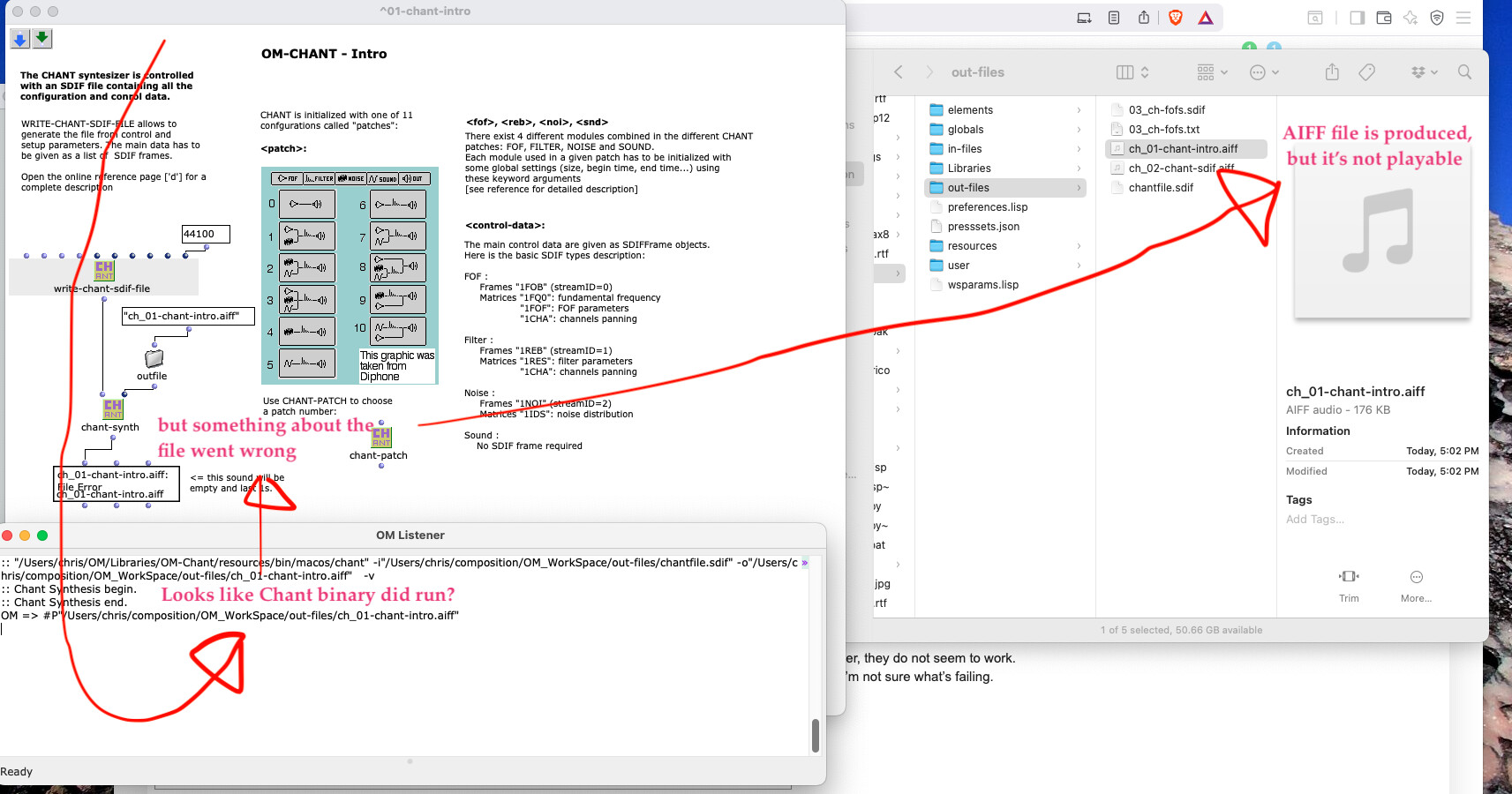Select the chant-patch box icon

pyautogui.click(x=381, y=438)
